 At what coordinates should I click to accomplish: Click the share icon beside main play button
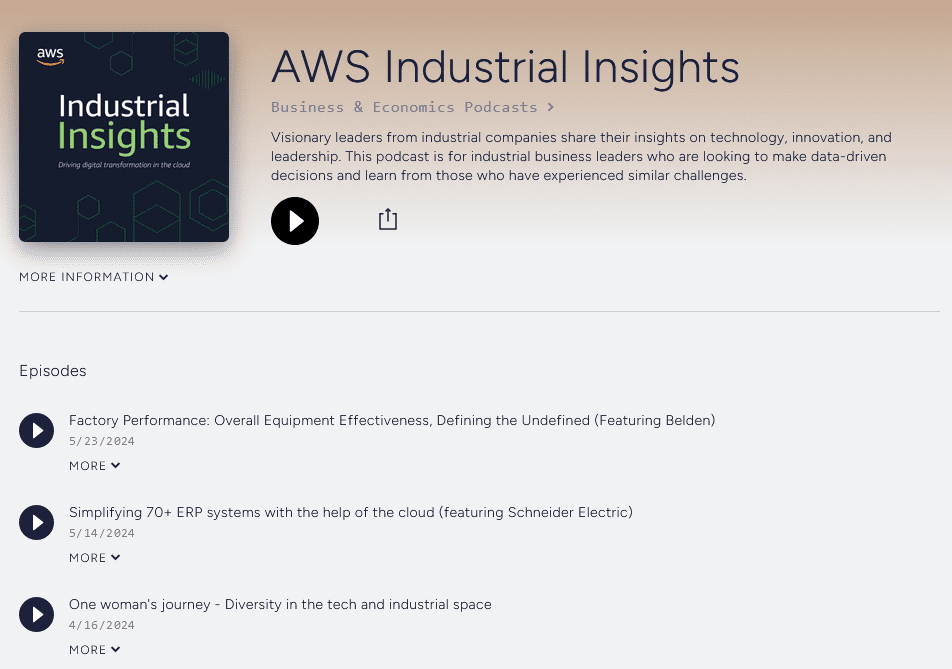[x=387, y=219]
